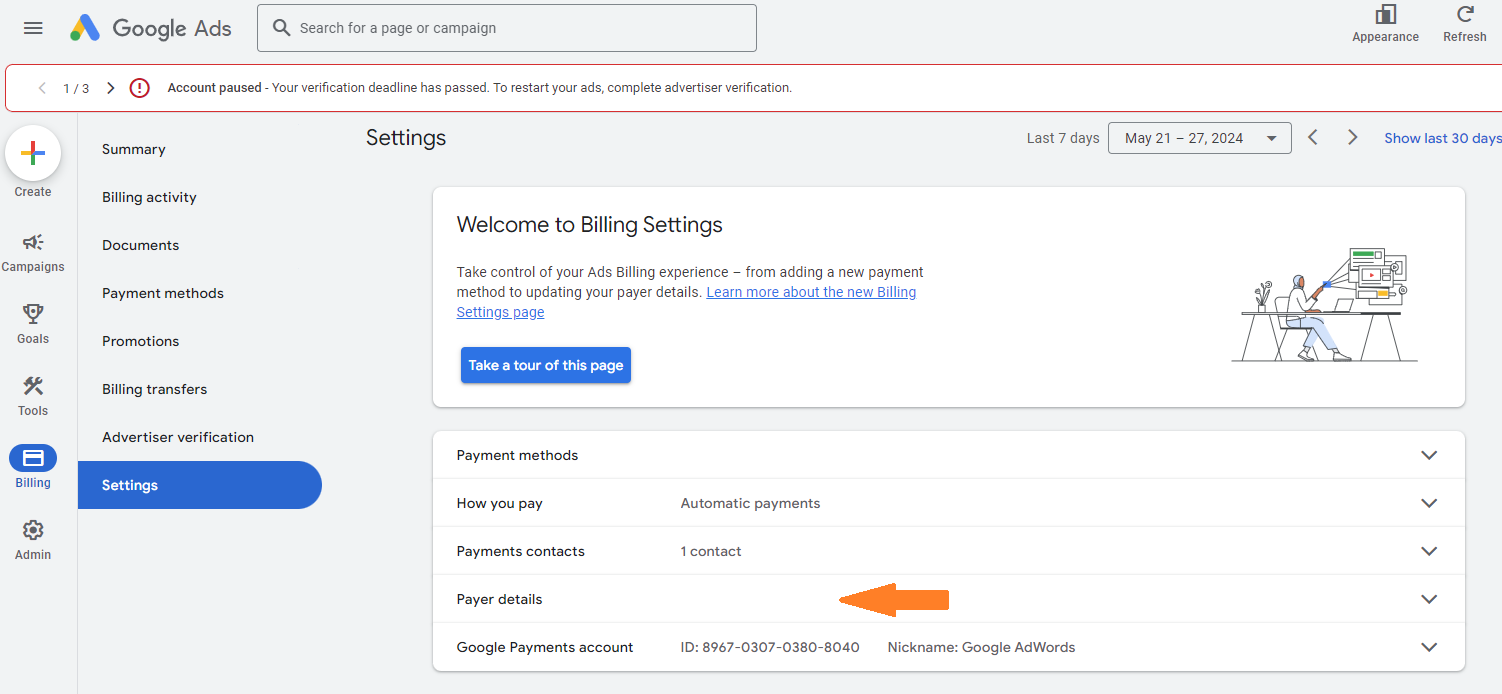Click the Google Ads logo
Image resolution: width=1502 pixels, height=694 pixels.
pos(151,28)
